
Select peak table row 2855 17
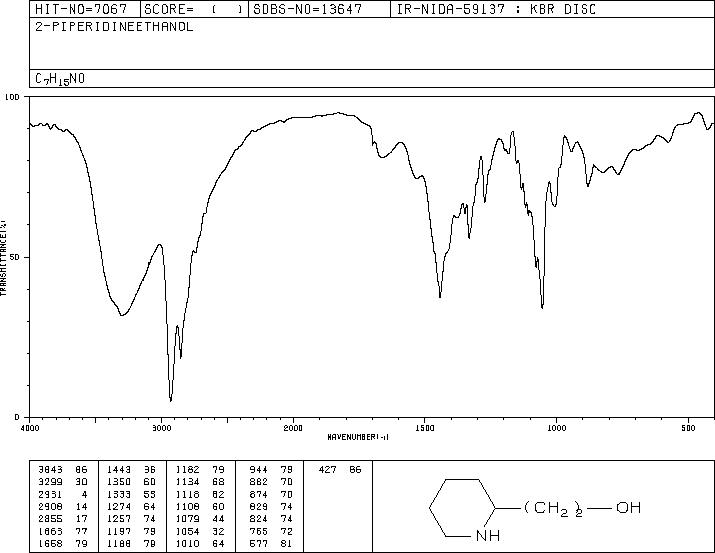click(x=63, y=519)
